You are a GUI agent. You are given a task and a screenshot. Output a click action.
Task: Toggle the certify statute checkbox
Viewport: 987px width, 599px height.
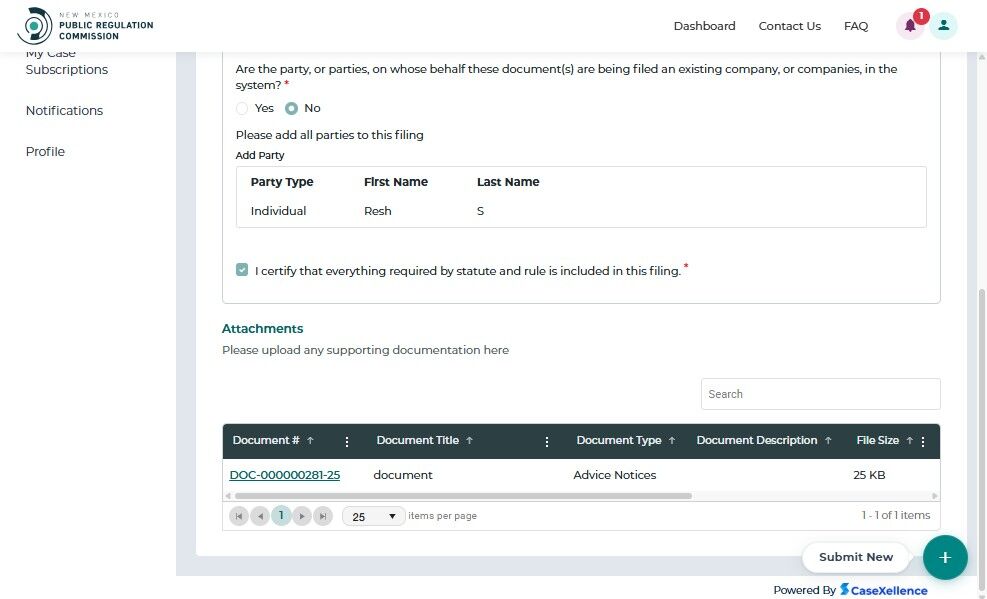[x=242, y=270]
